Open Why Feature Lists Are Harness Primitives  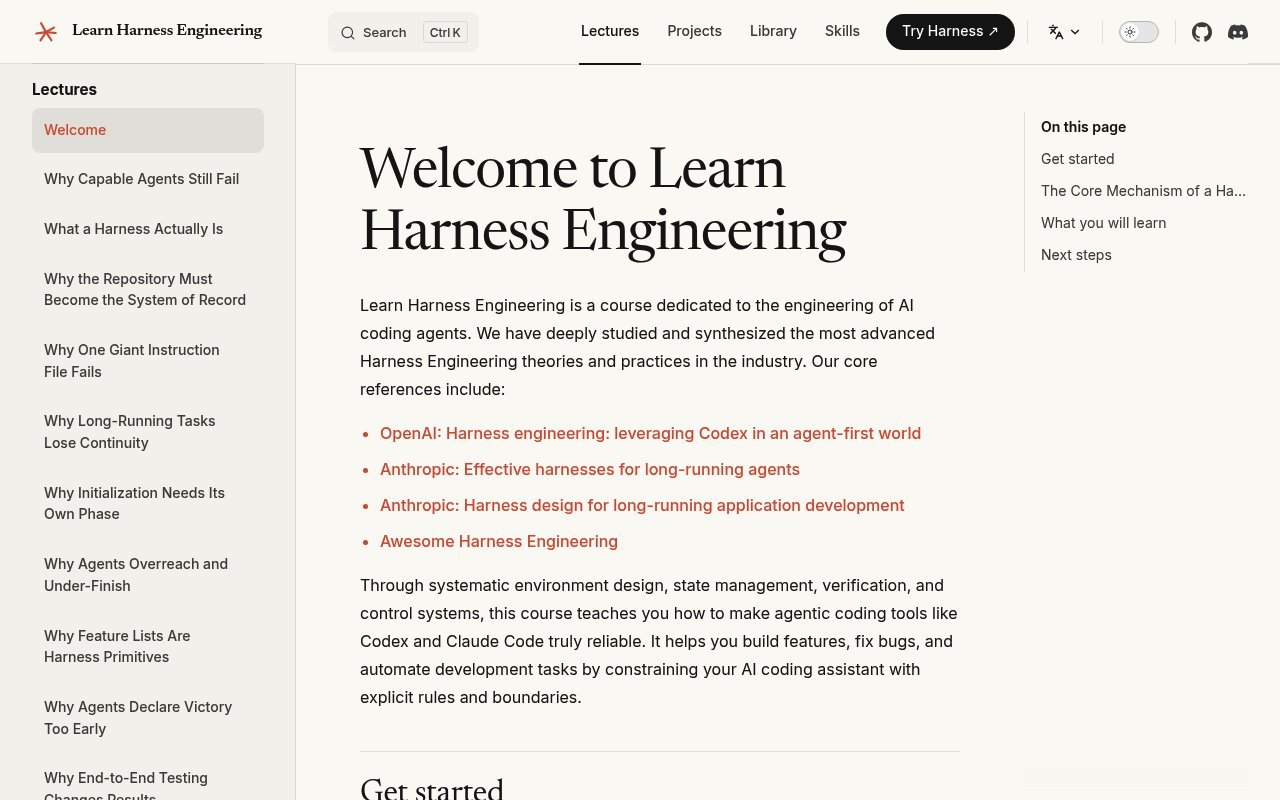(x=117, y=646)
